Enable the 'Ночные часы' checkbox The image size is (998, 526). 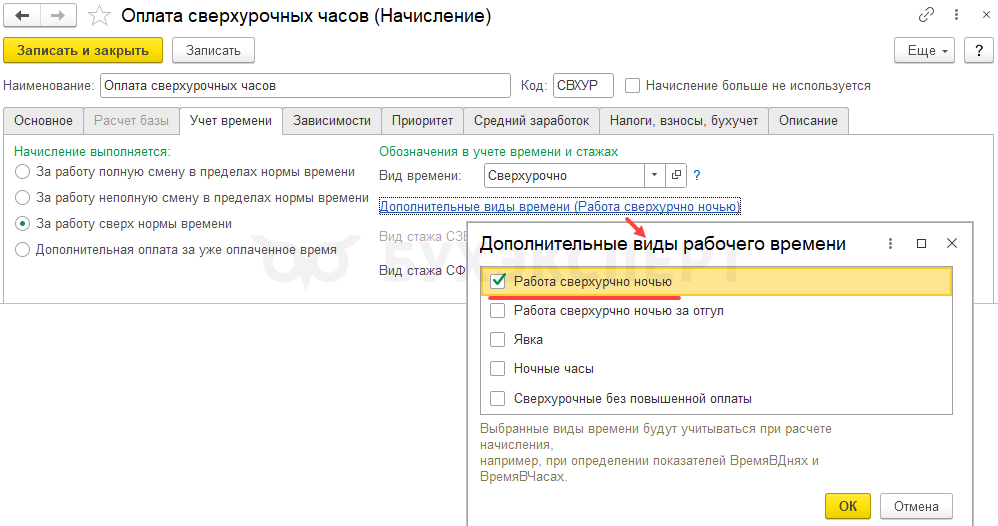coord(498,369)
